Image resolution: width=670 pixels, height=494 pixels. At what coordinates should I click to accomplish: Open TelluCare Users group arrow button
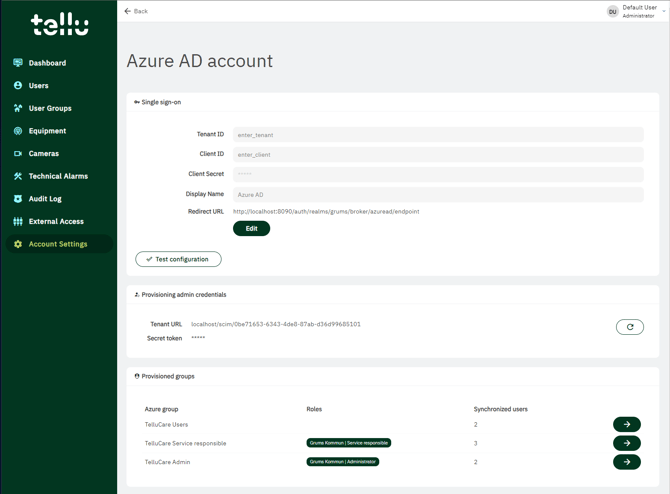point(626,424)
